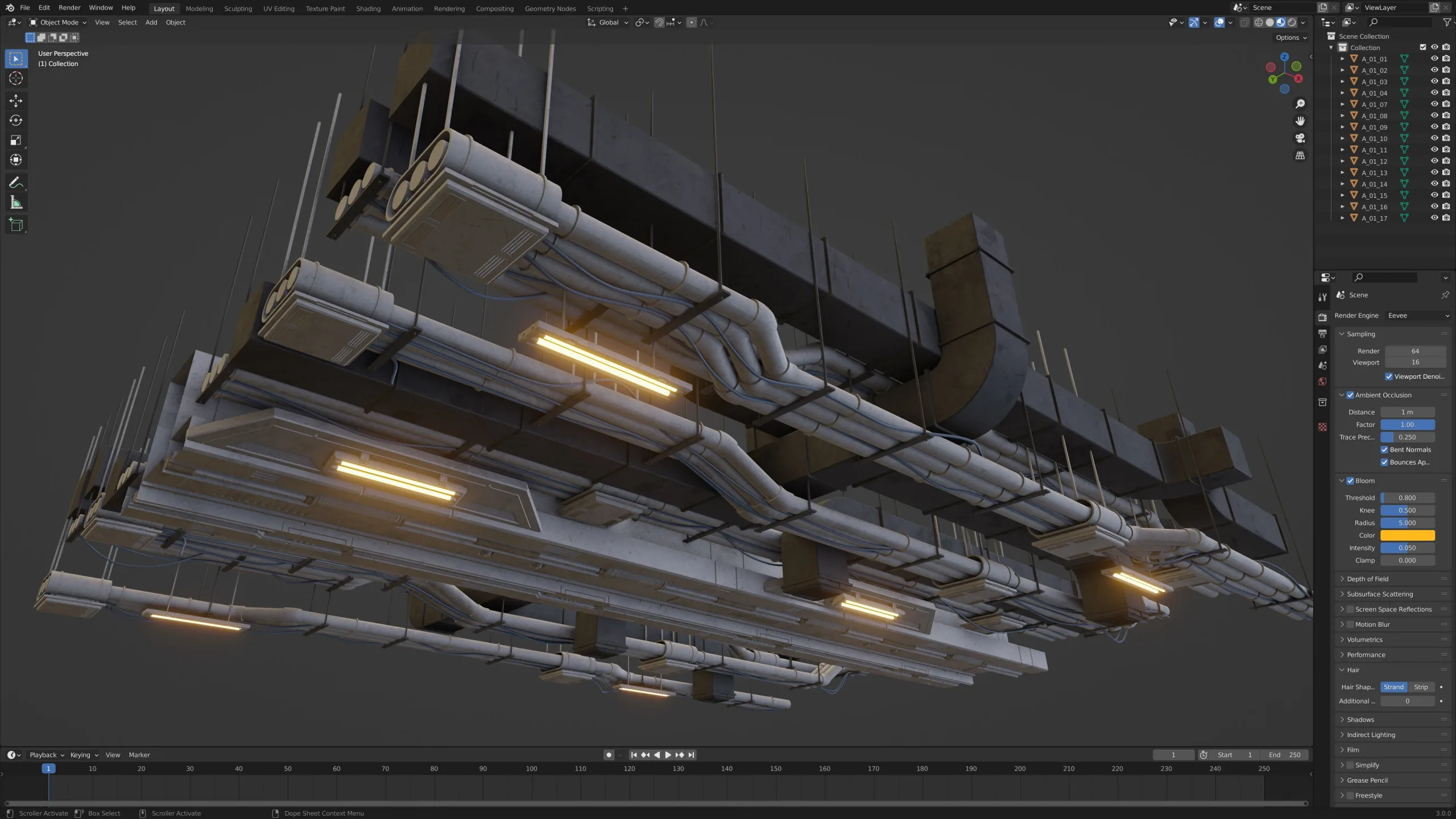Open the Bloom color swatch picker
The width and height of the screenshot is (1456, 819).
pyautogui.click(x=1408, y=535)
